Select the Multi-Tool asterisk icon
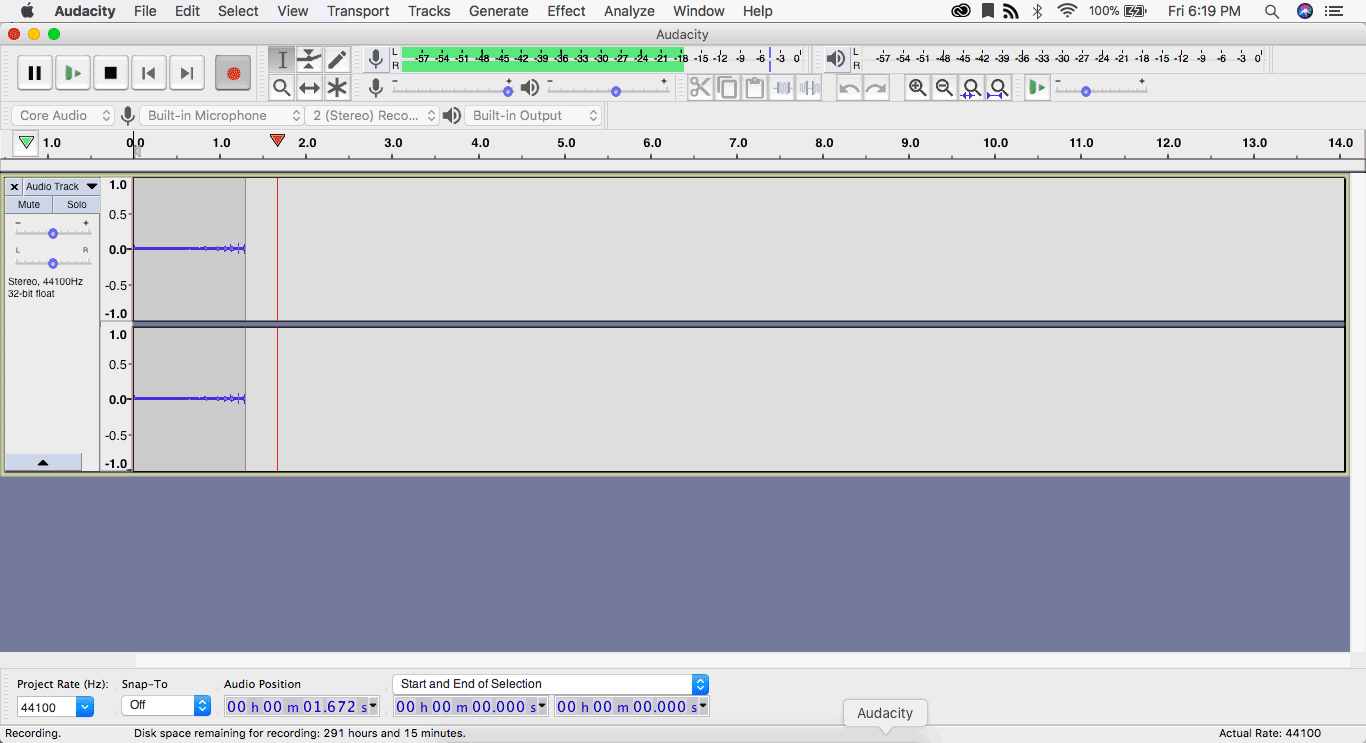This screenshot has width=1366, height=743. coord(338,88)
